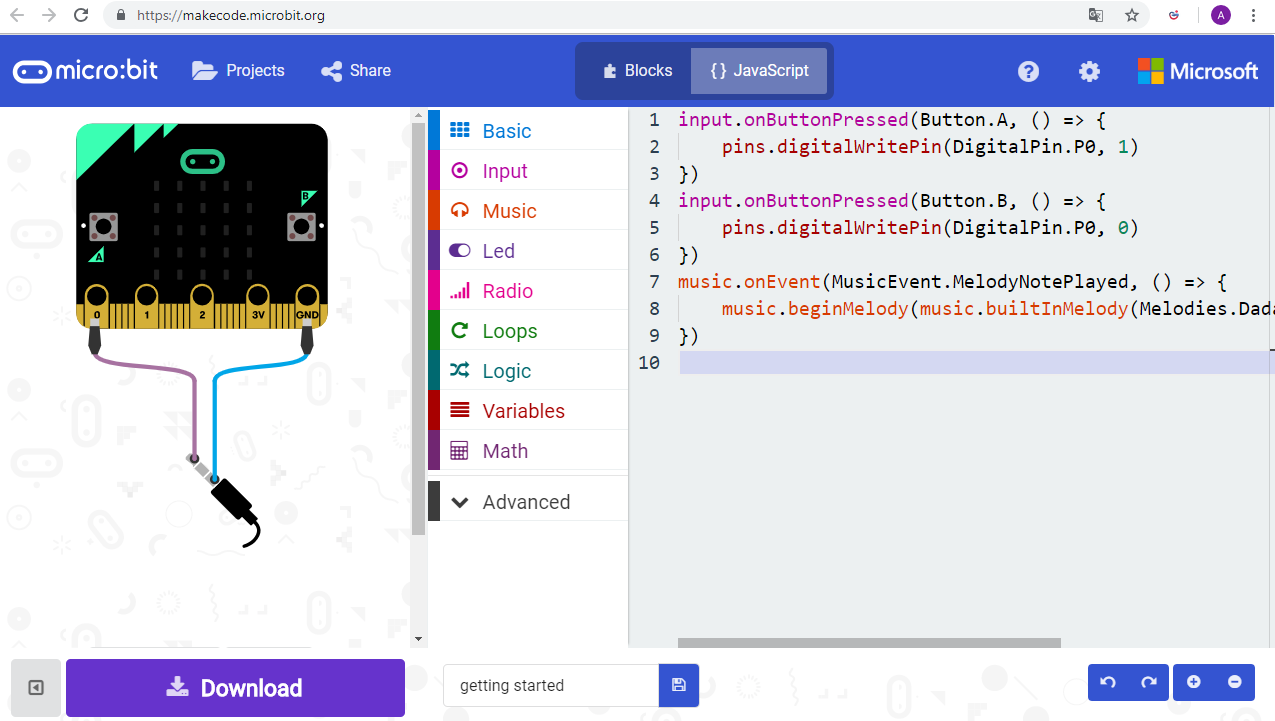Click the Variables list icon
The image size is (1275, 721).
(460, 410)
